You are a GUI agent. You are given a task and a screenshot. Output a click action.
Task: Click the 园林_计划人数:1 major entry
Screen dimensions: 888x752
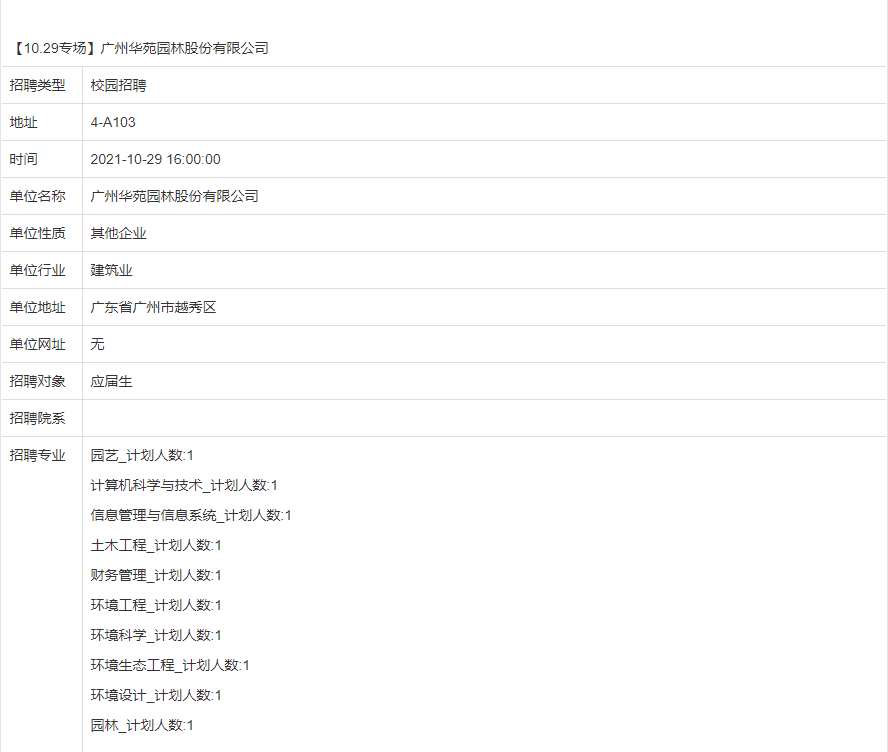[x=142, y=726]
